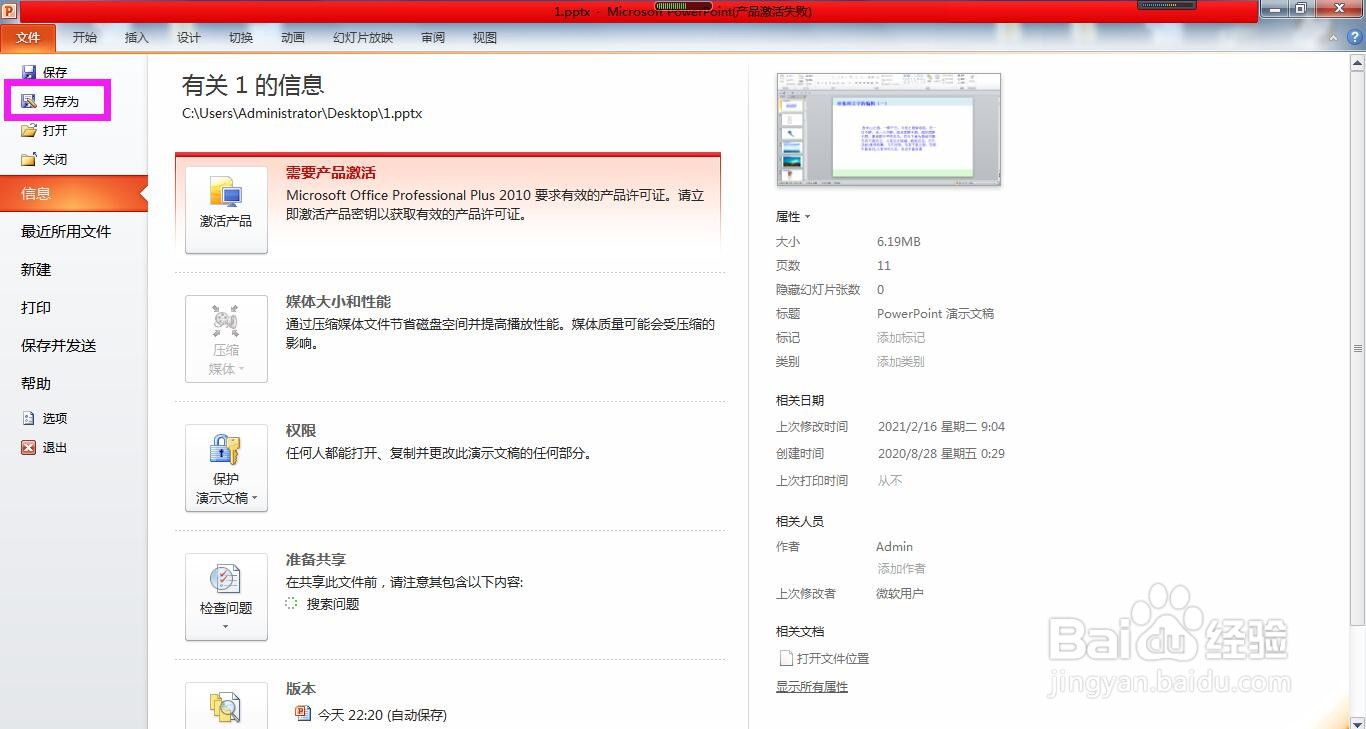Open 保护演示文稿 protect presentation dropdown
1366x729 pixels.
226,468
